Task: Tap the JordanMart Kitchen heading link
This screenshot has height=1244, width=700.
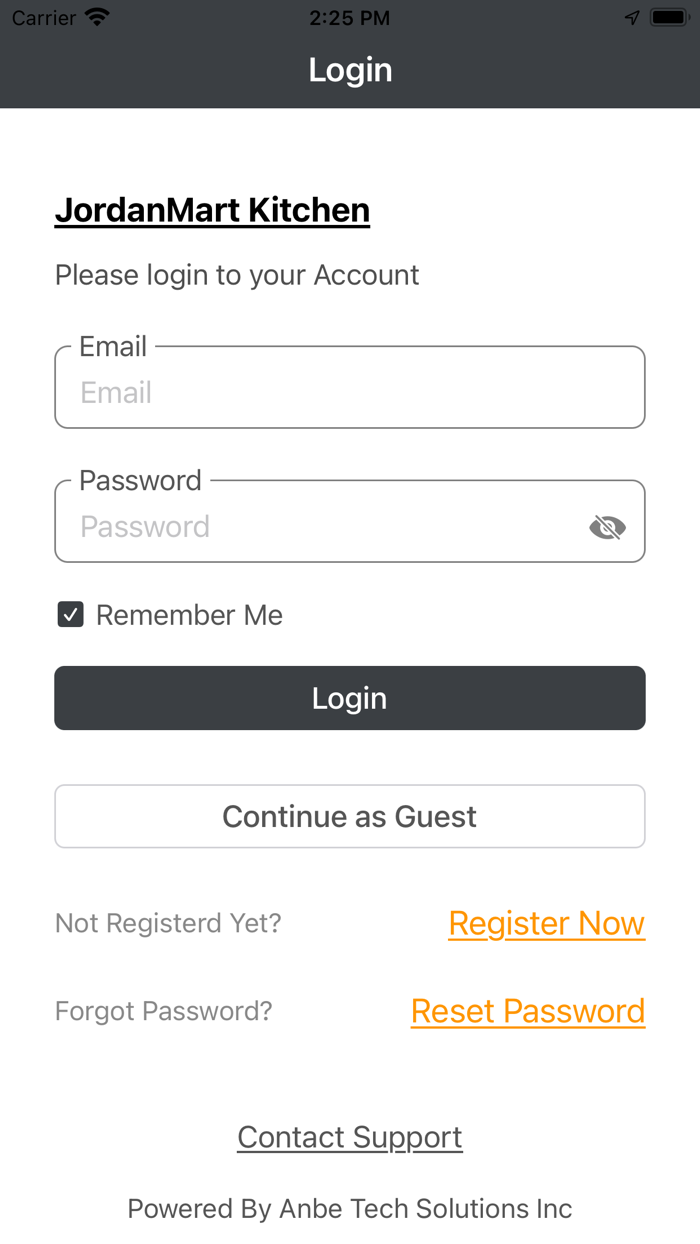Action: pos(212,210)
